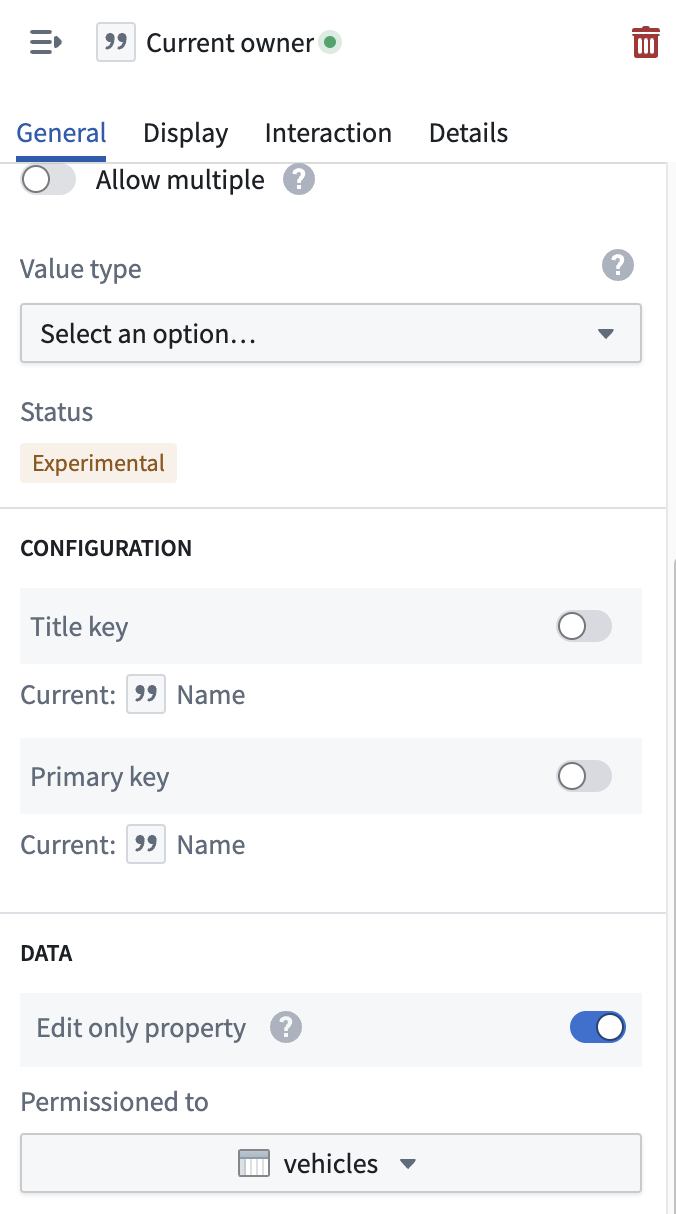Turn on the Primary key switch
Viewport: 676px width, 1214px height.
point(584,777)
